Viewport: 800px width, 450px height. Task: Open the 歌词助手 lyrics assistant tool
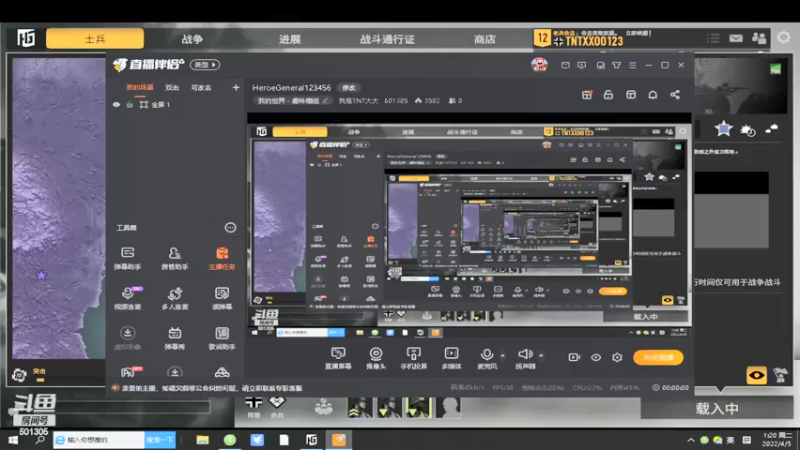tap(222, 338)
